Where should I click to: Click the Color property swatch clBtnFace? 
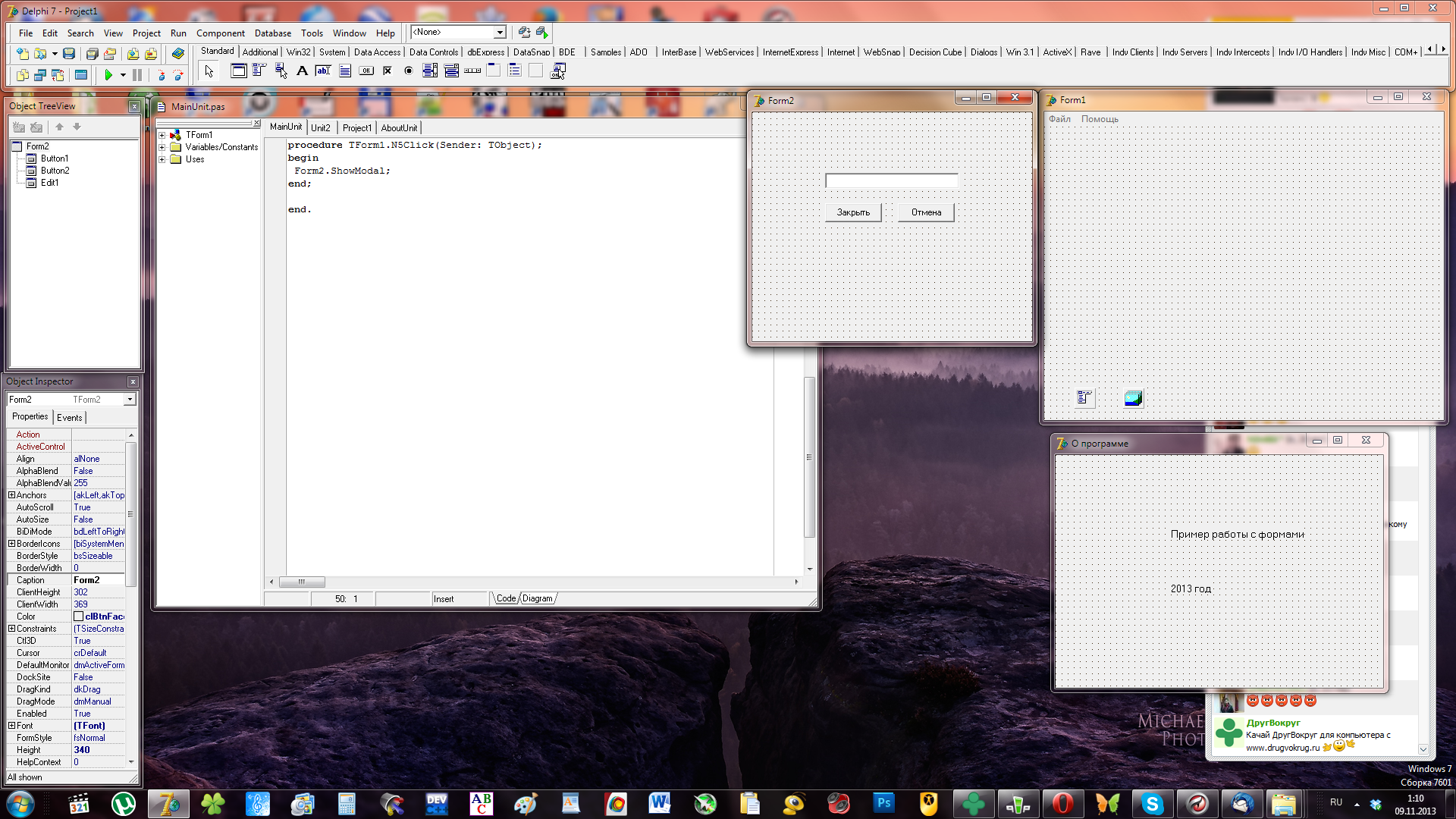[x=78, y=617]
